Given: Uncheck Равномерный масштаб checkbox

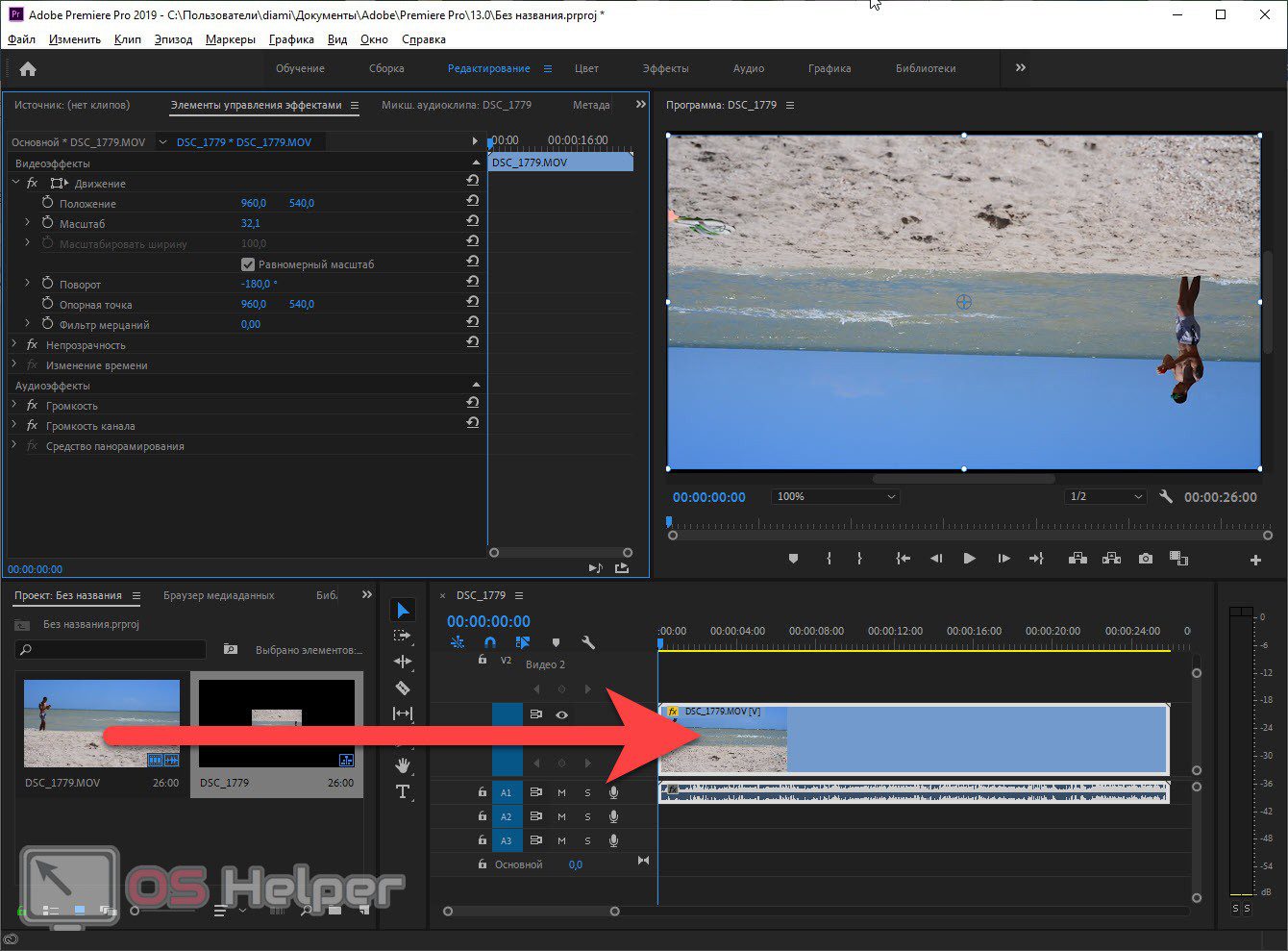Looking at the screenshot, I should [x=248, y=264].
